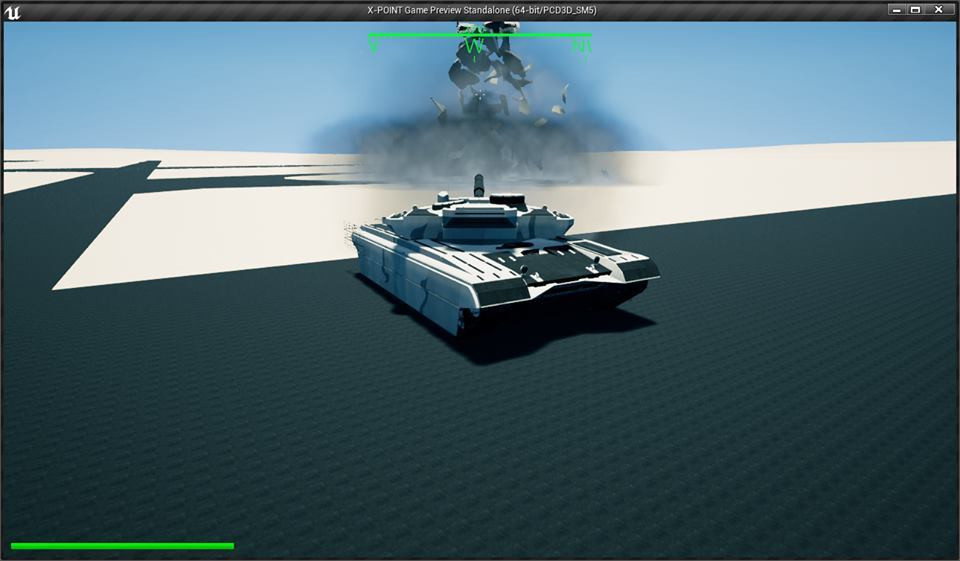This screenshot has width=960, height=561.
Task: Minimize the X-POINT Game Preview window
Action: click(x=897, y=10)
